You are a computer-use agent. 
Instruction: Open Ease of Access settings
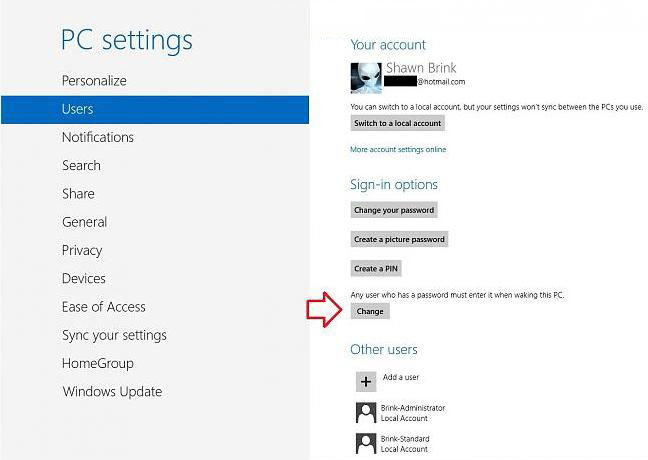(x=104, y=307)
